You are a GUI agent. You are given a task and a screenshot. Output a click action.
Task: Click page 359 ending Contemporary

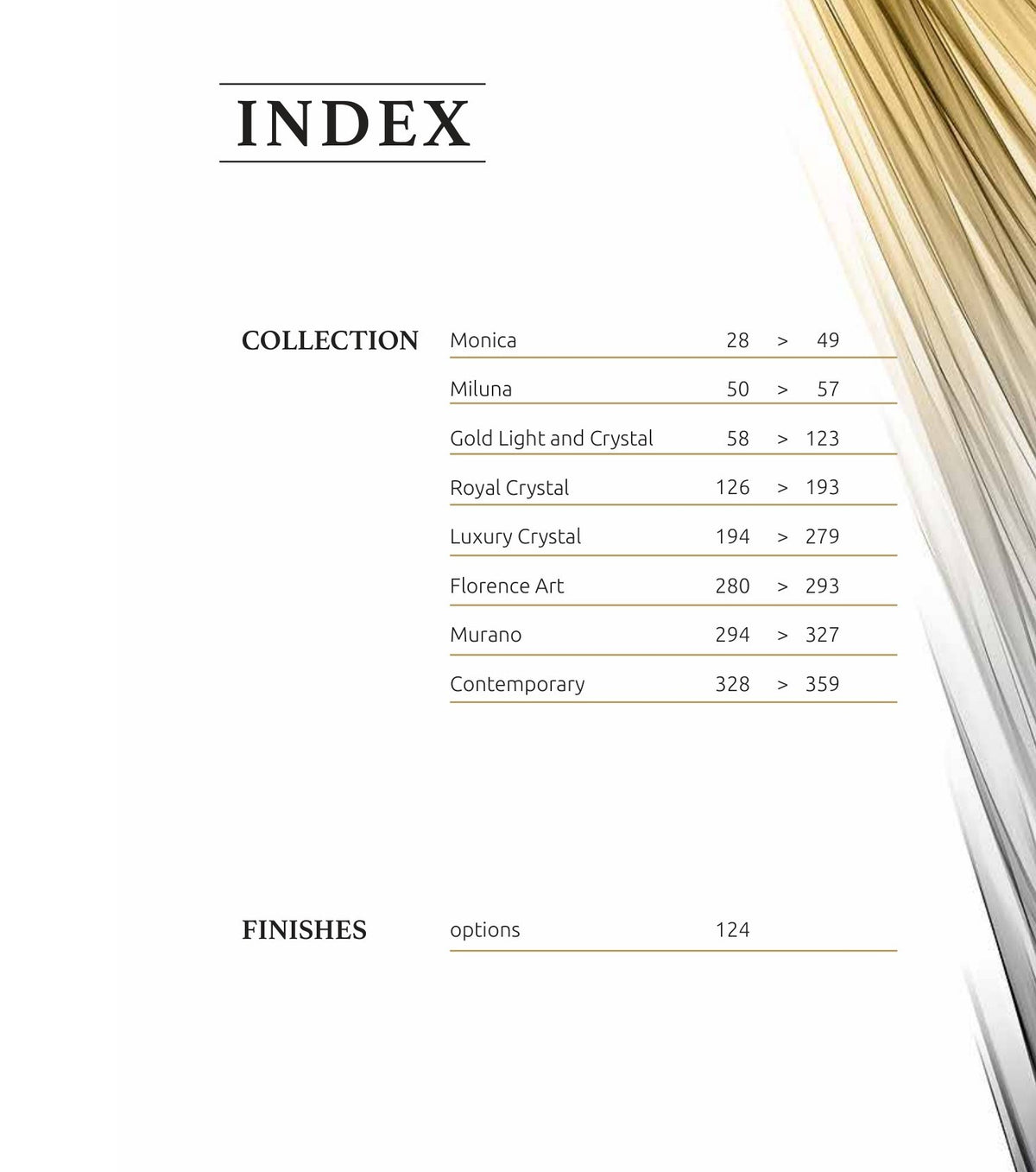coord(823,684)
